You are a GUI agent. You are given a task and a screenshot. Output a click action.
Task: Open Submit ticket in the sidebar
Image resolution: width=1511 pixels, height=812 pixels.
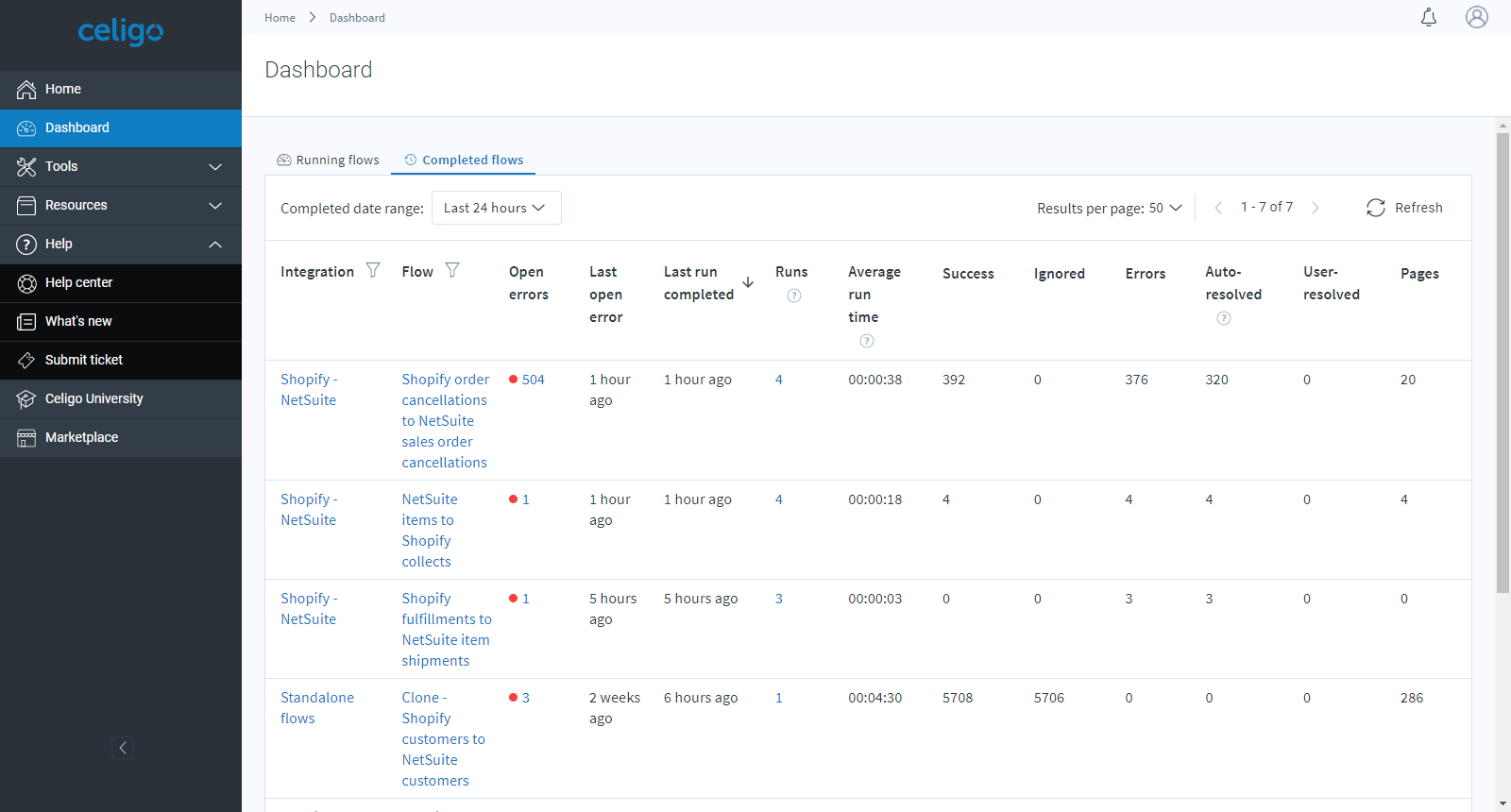(121, 361)
